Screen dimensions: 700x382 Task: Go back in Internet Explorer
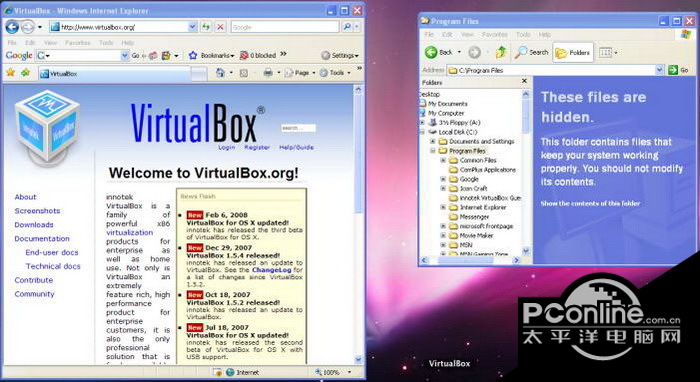click(12, 27)
